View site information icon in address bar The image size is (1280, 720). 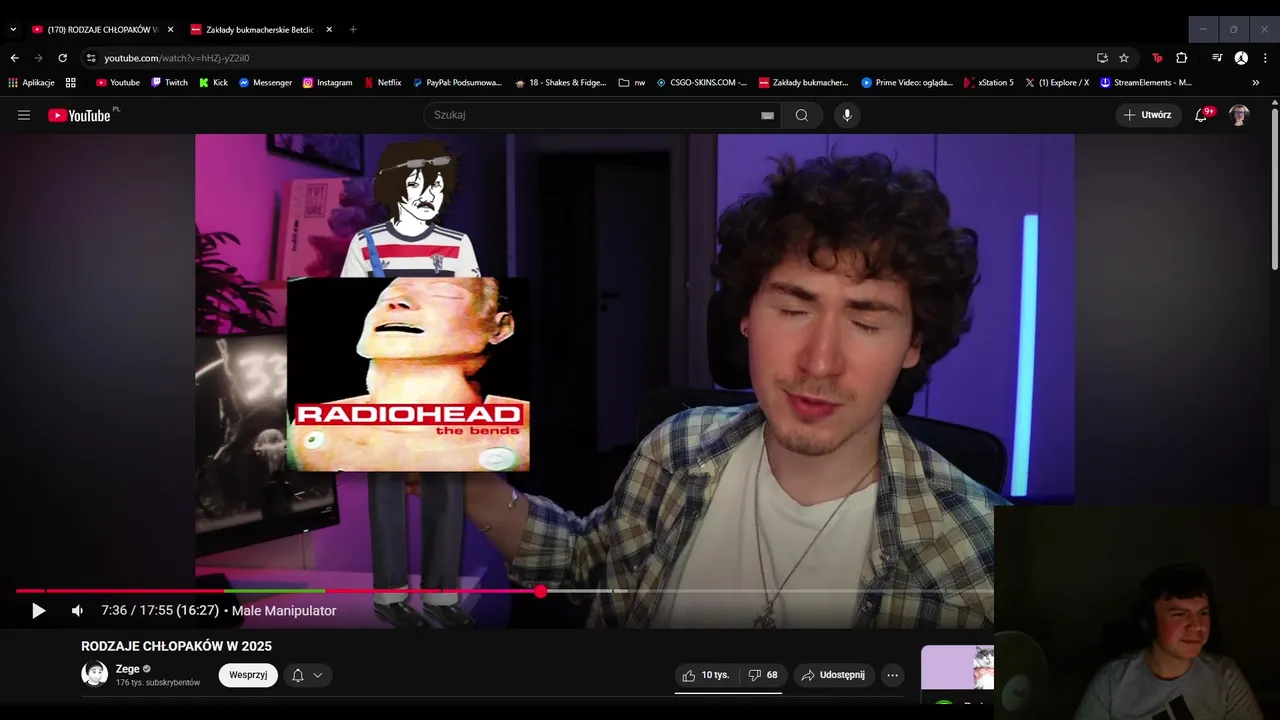click(x=91, y=58)
